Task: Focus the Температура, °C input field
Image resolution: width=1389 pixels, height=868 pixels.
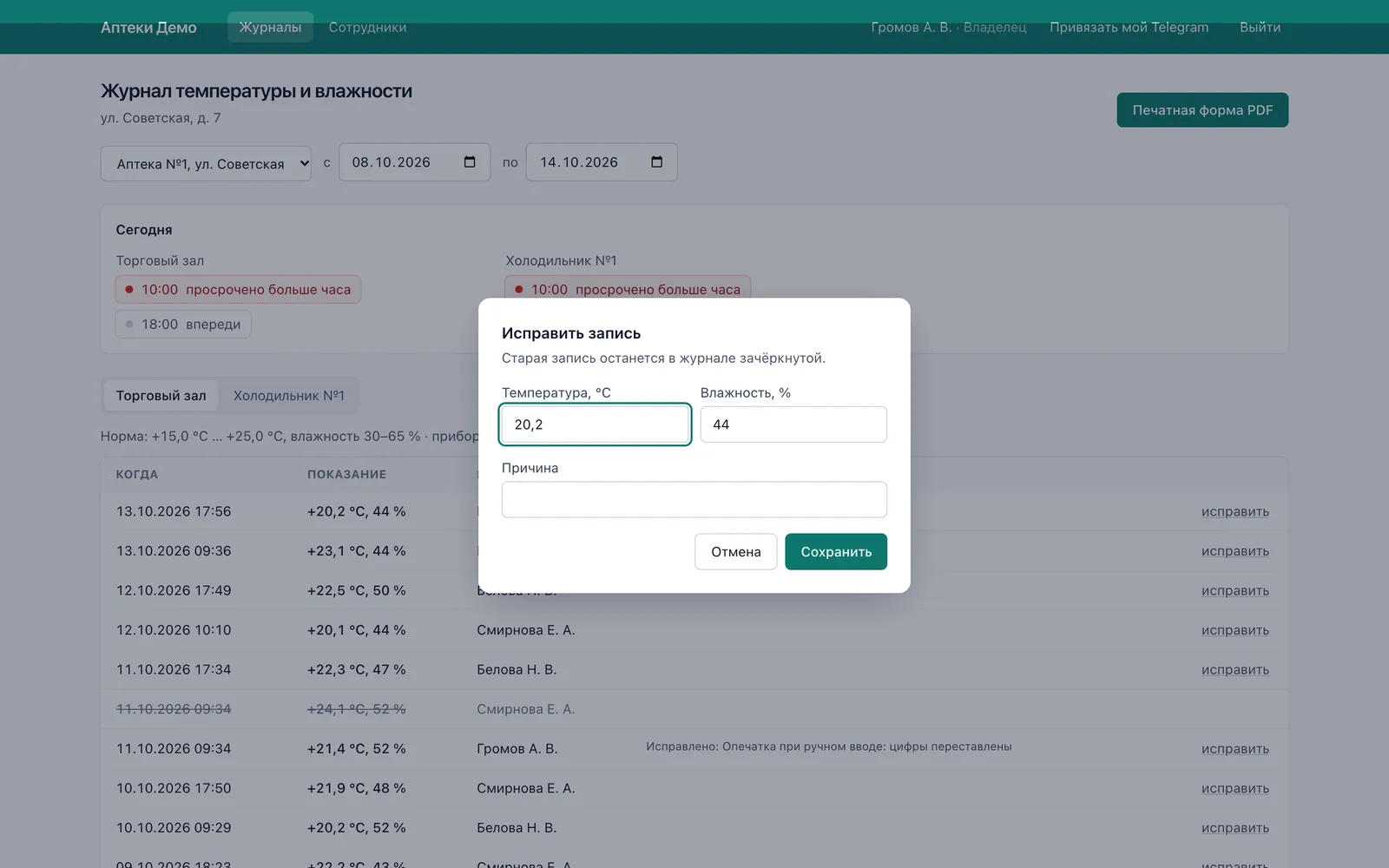Action: [596, 424]
